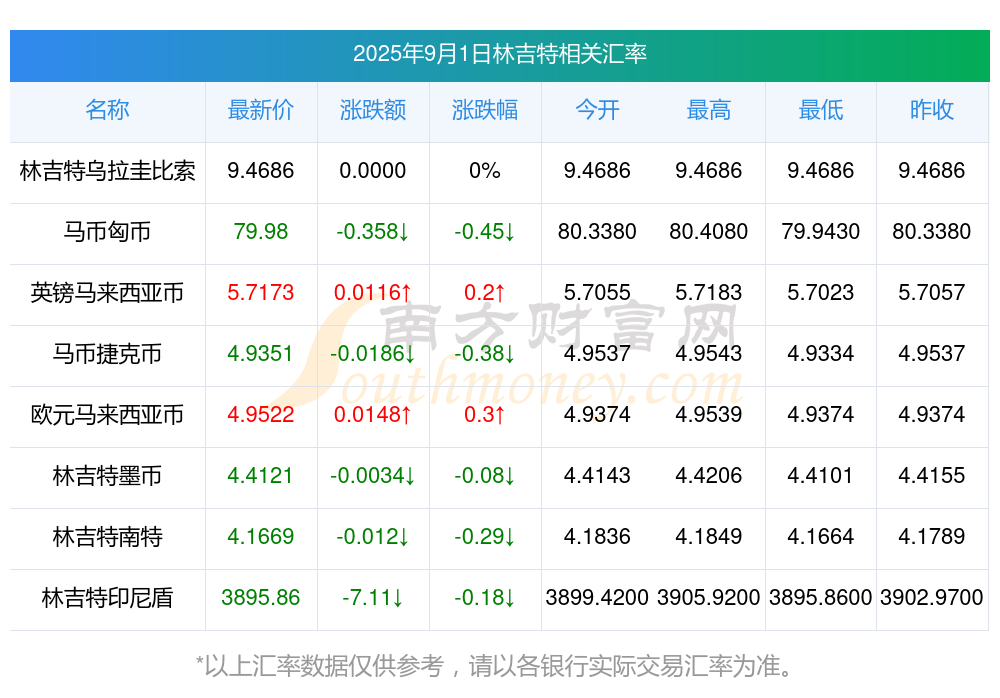This screenshot has width=1000, height=698.
Task: Click the row name 林吉特南特
Action: point(107,537)
